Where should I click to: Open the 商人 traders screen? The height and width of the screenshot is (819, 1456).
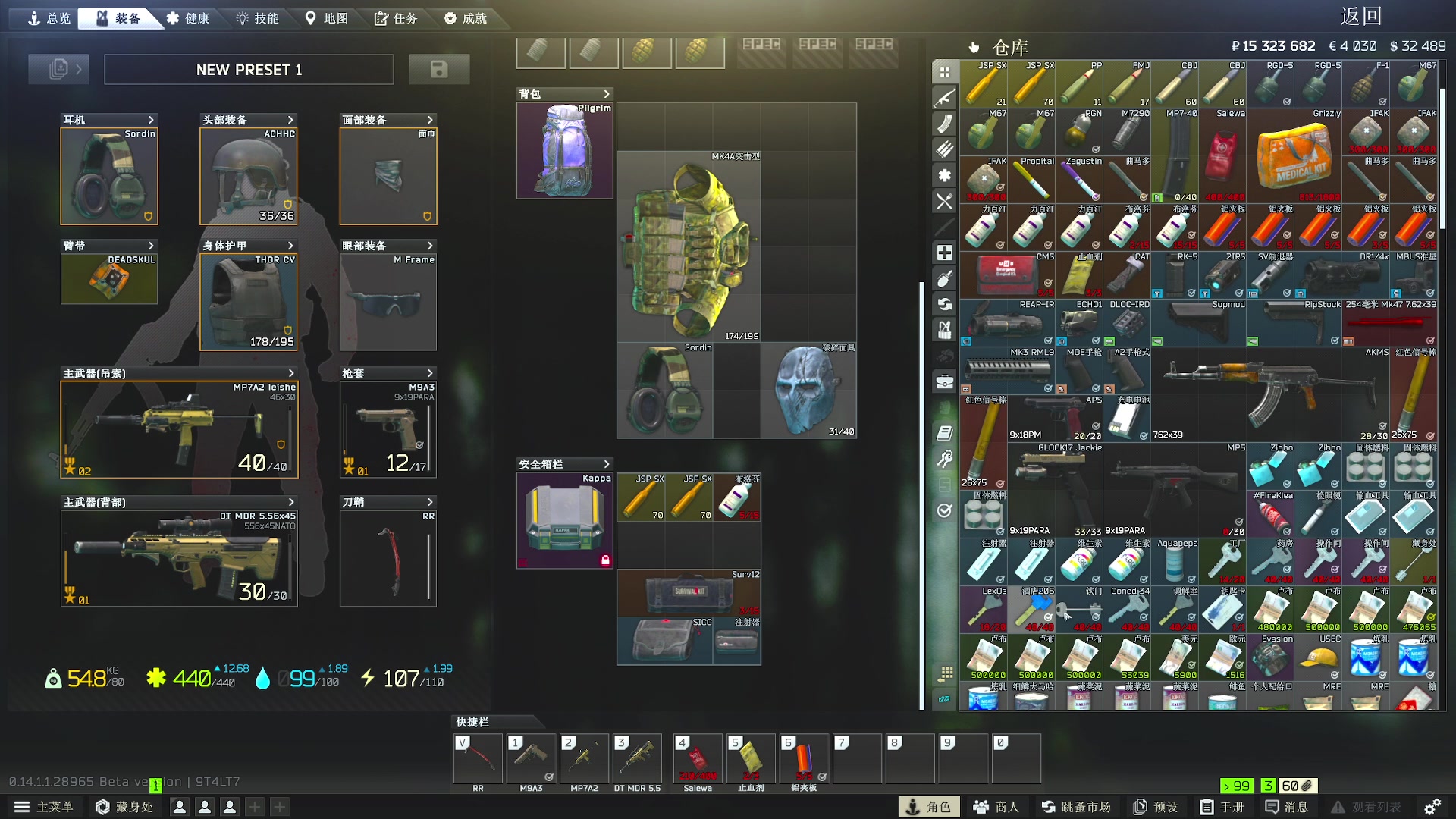(x=996, y=807)
